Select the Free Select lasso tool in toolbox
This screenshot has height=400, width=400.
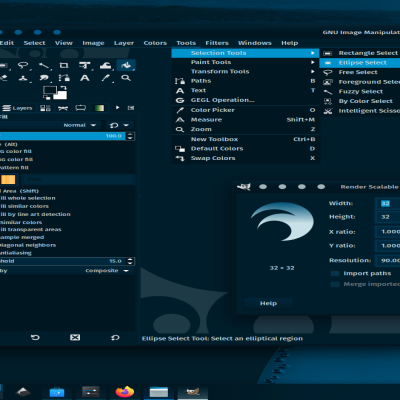coord(23,66)
